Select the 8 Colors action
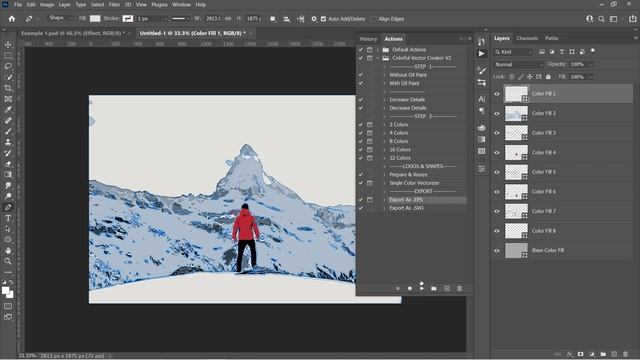The image size is (640, 360). coord(398,141)
